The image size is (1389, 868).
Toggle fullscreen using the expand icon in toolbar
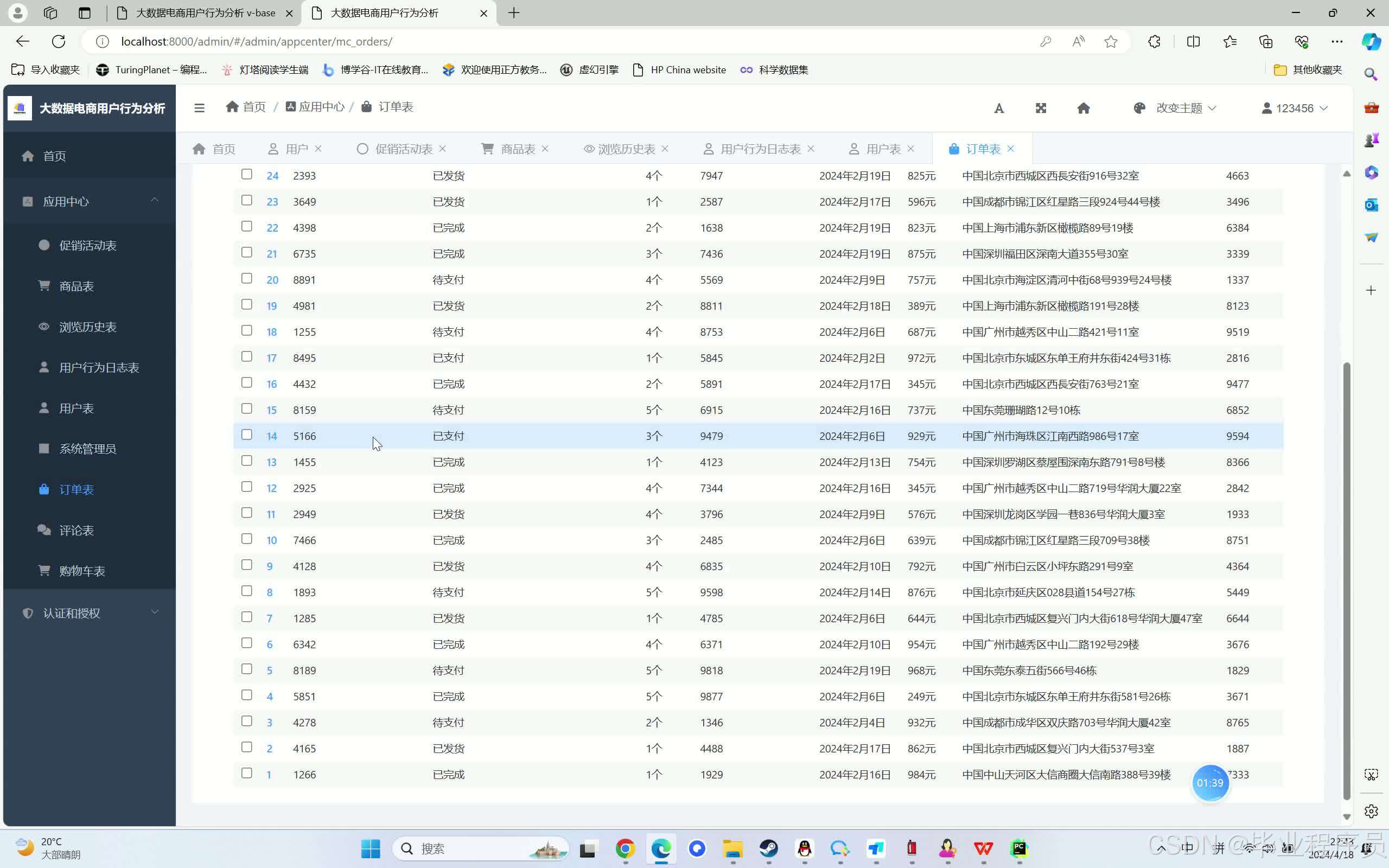pos(1041,108)
